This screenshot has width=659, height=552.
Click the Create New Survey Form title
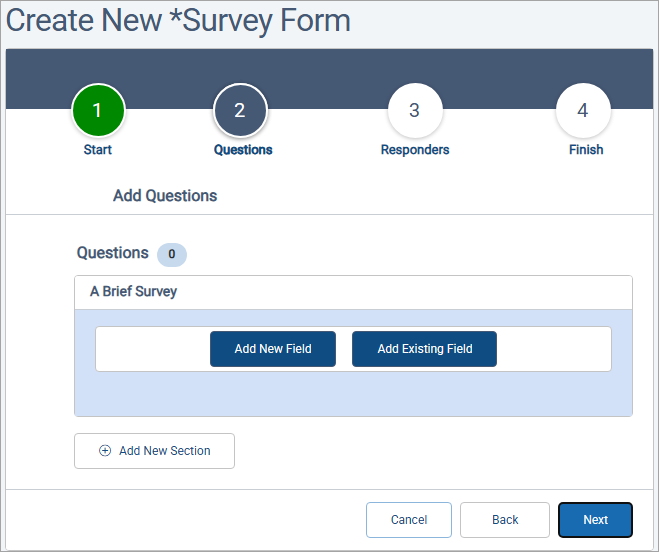(179, 20)
